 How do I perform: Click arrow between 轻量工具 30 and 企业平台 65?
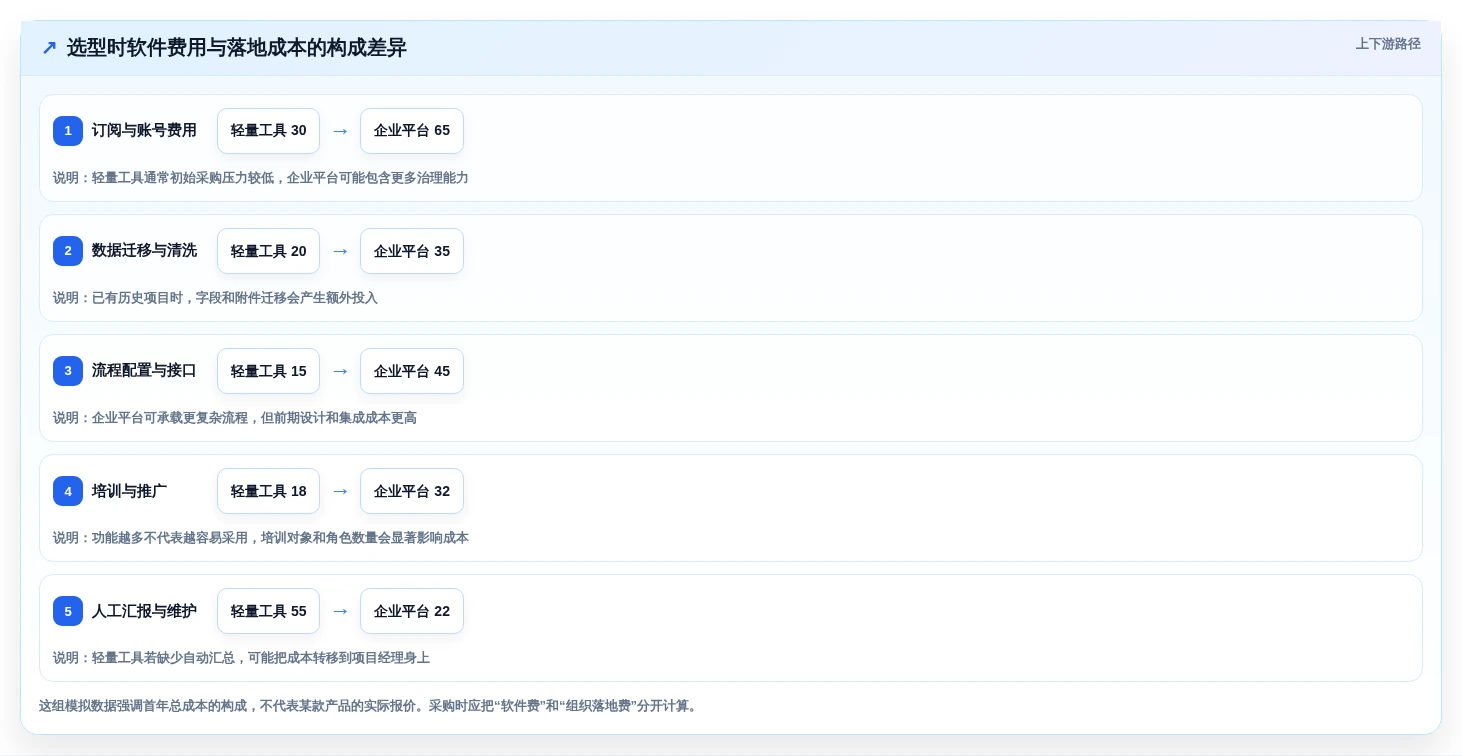point(340,131)
